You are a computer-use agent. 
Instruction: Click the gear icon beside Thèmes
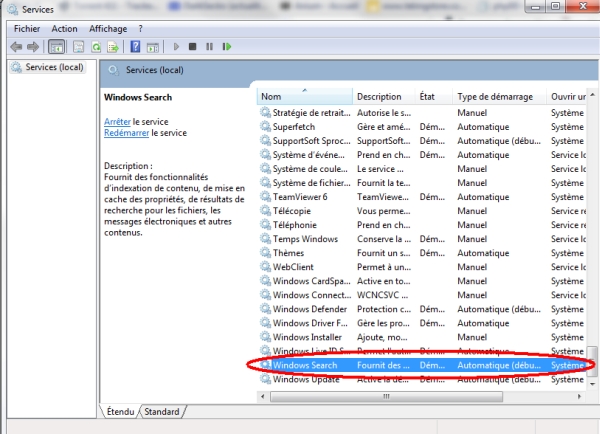tap(265, 253)
